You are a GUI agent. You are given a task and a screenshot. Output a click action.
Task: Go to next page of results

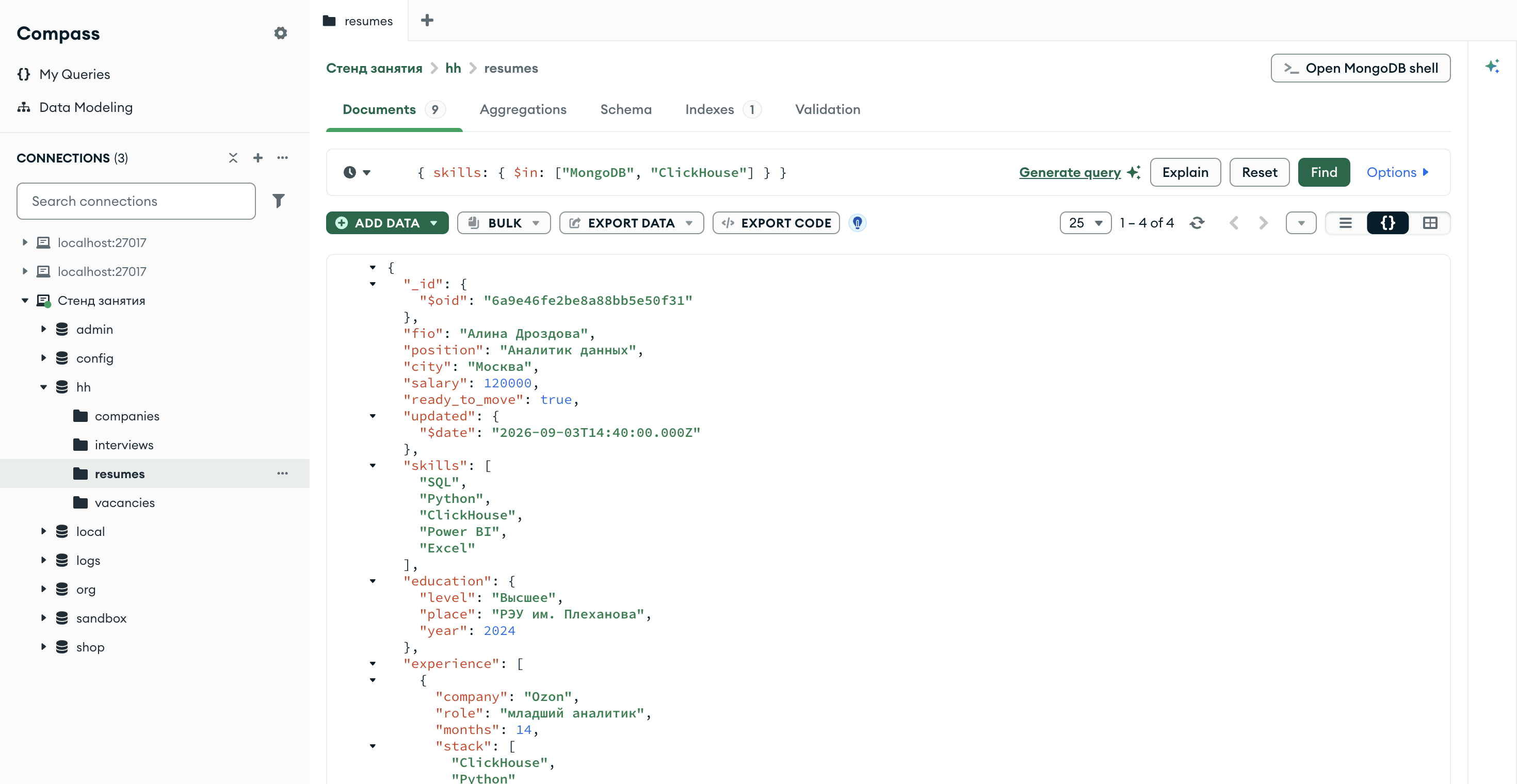click(1263, 223)
